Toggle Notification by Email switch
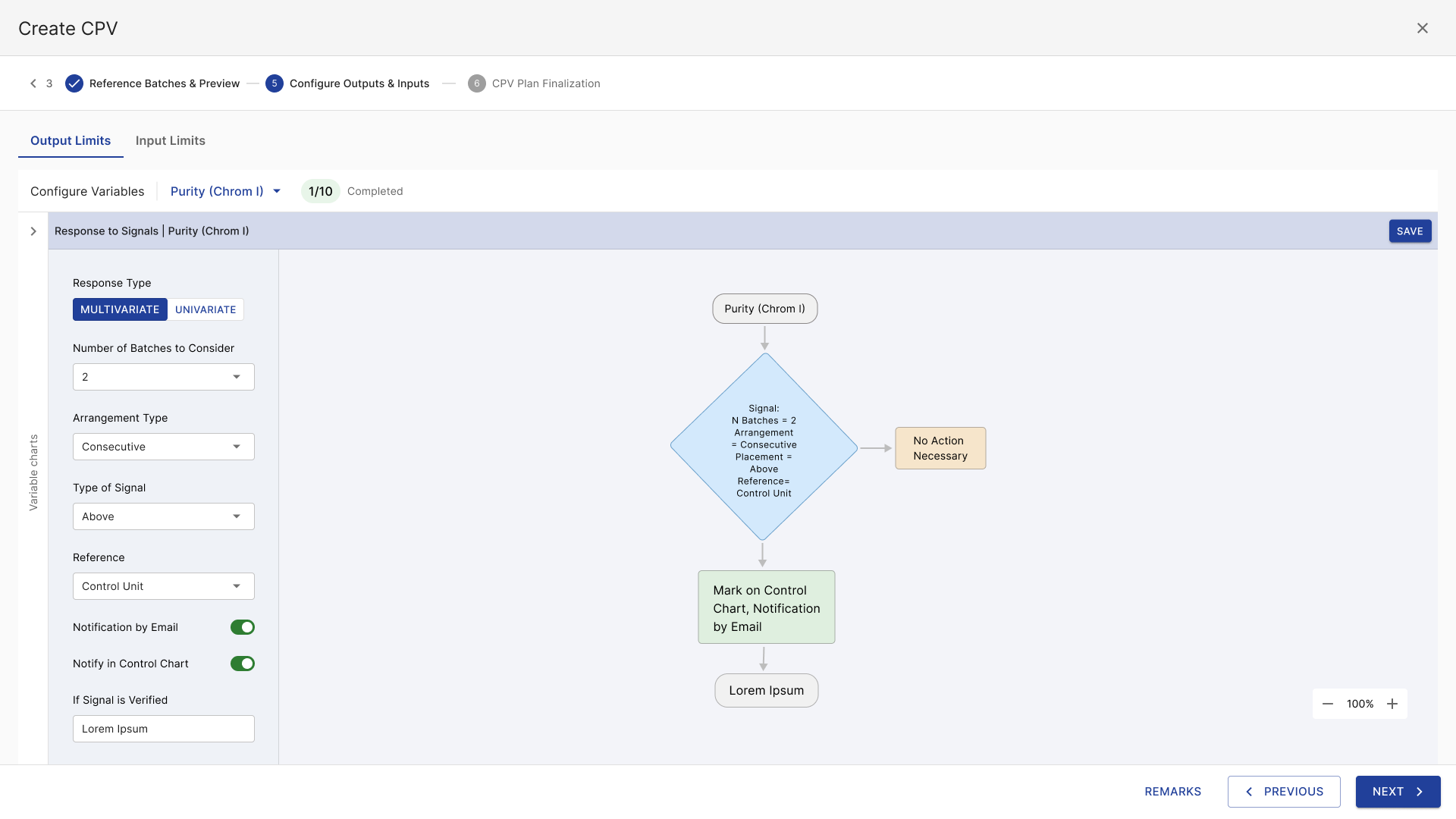The width and height of the screenshot is (1456, 819). point(243,627)
